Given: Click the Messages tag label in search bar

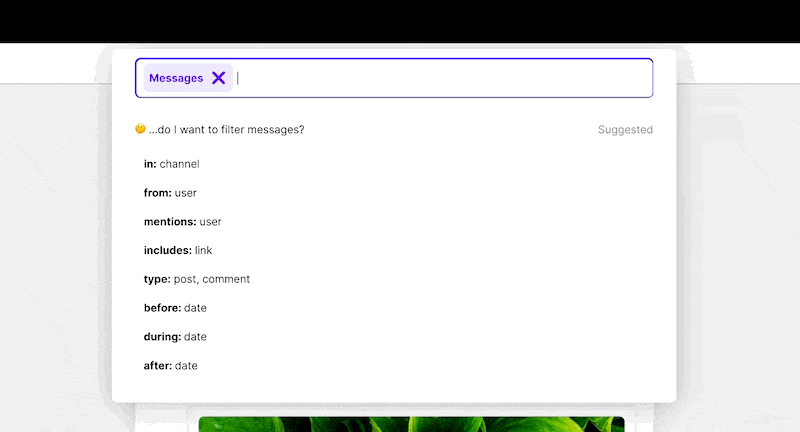Looking at the screenshot, I should click(176, 78).
